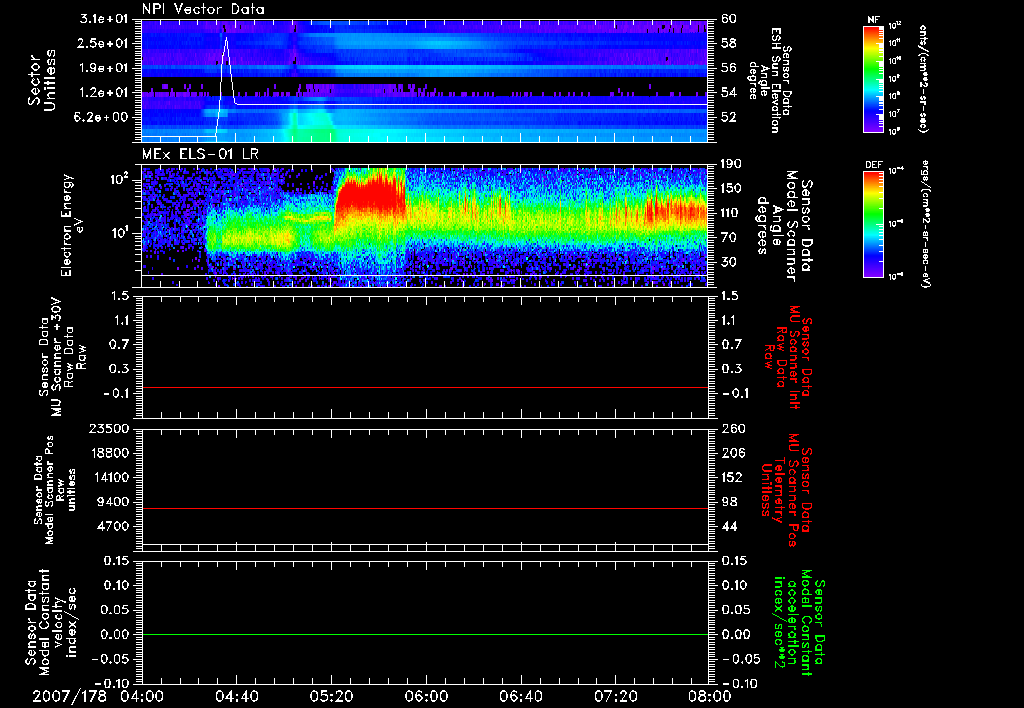
Task: Click the "ergs/(cm**2-sr-sec-eV)" DEF units label
Action: (x=925, y=223)
